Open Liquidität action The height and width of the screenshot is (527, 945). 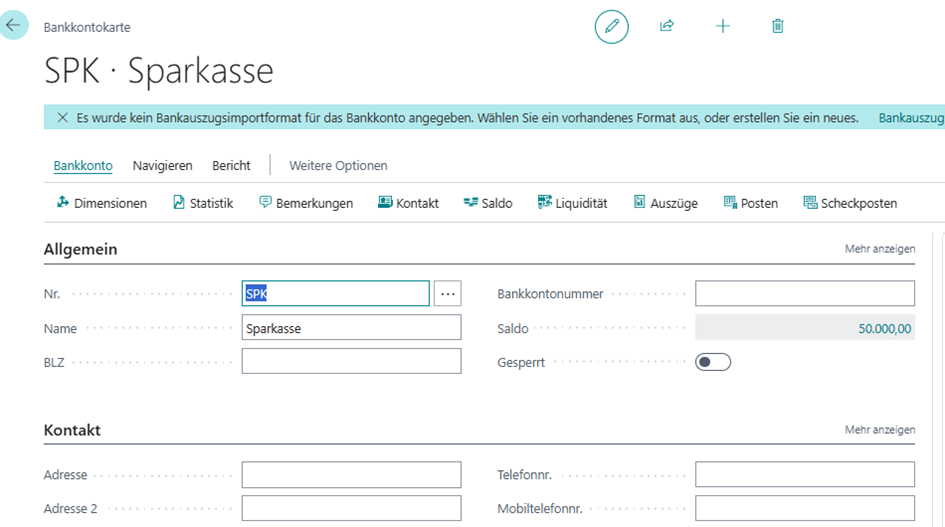572,203
